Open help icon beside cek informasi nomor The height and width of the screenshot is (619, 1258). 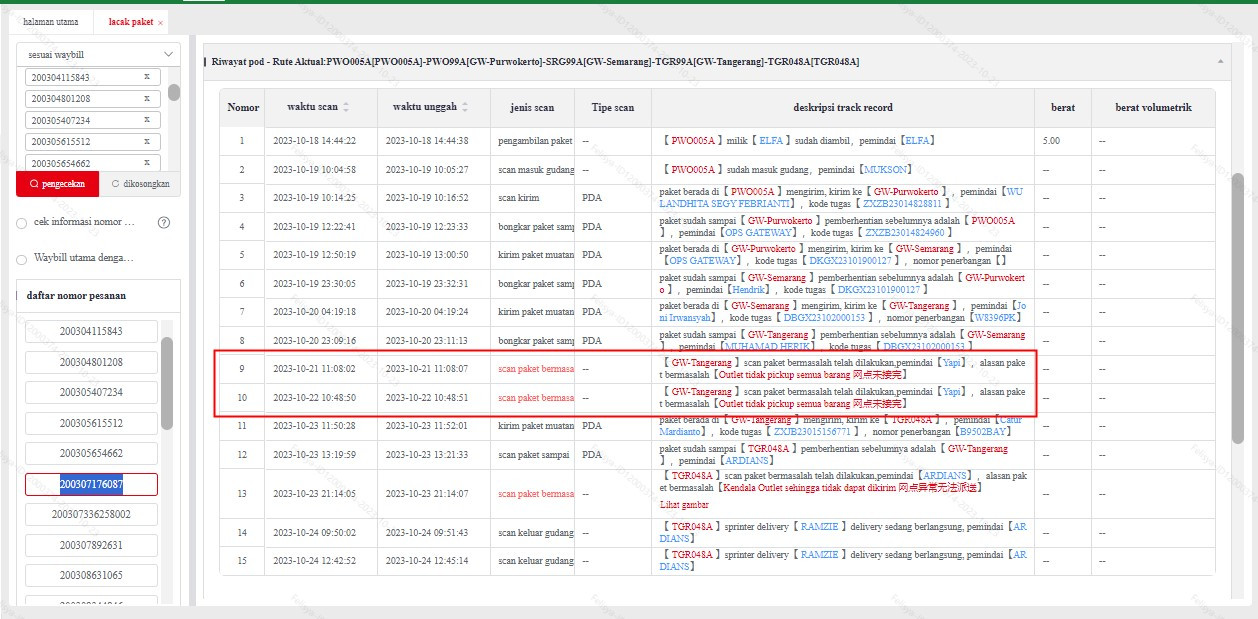[164, 222]
